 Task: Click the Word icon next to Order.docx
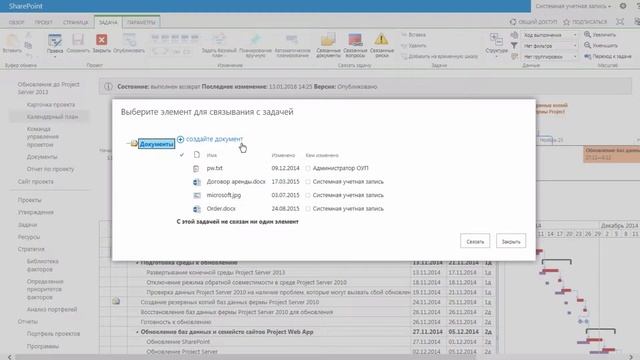pos(197,209)
